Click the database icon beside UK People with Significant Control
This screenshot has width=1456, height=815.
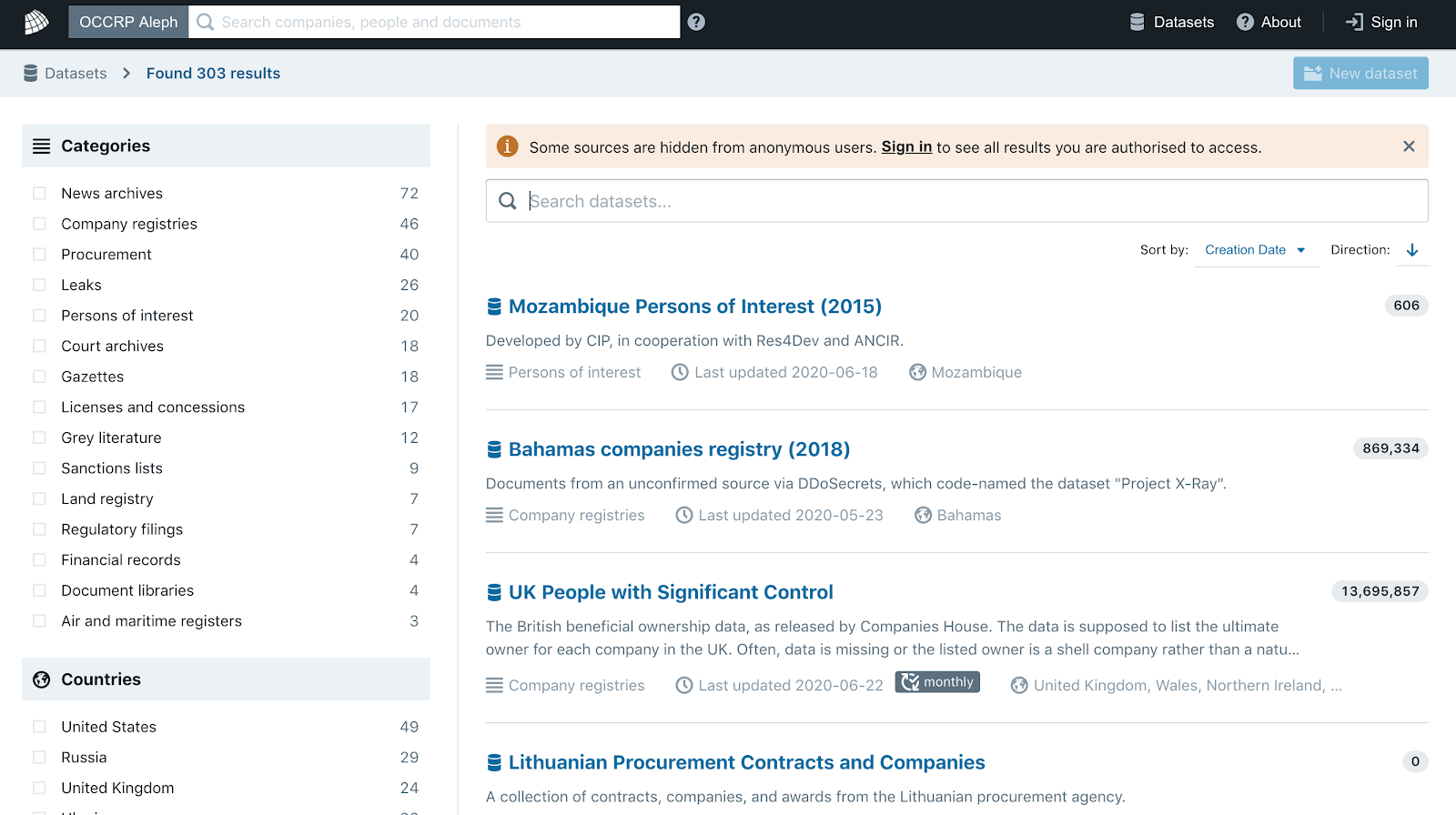[494, 592]
